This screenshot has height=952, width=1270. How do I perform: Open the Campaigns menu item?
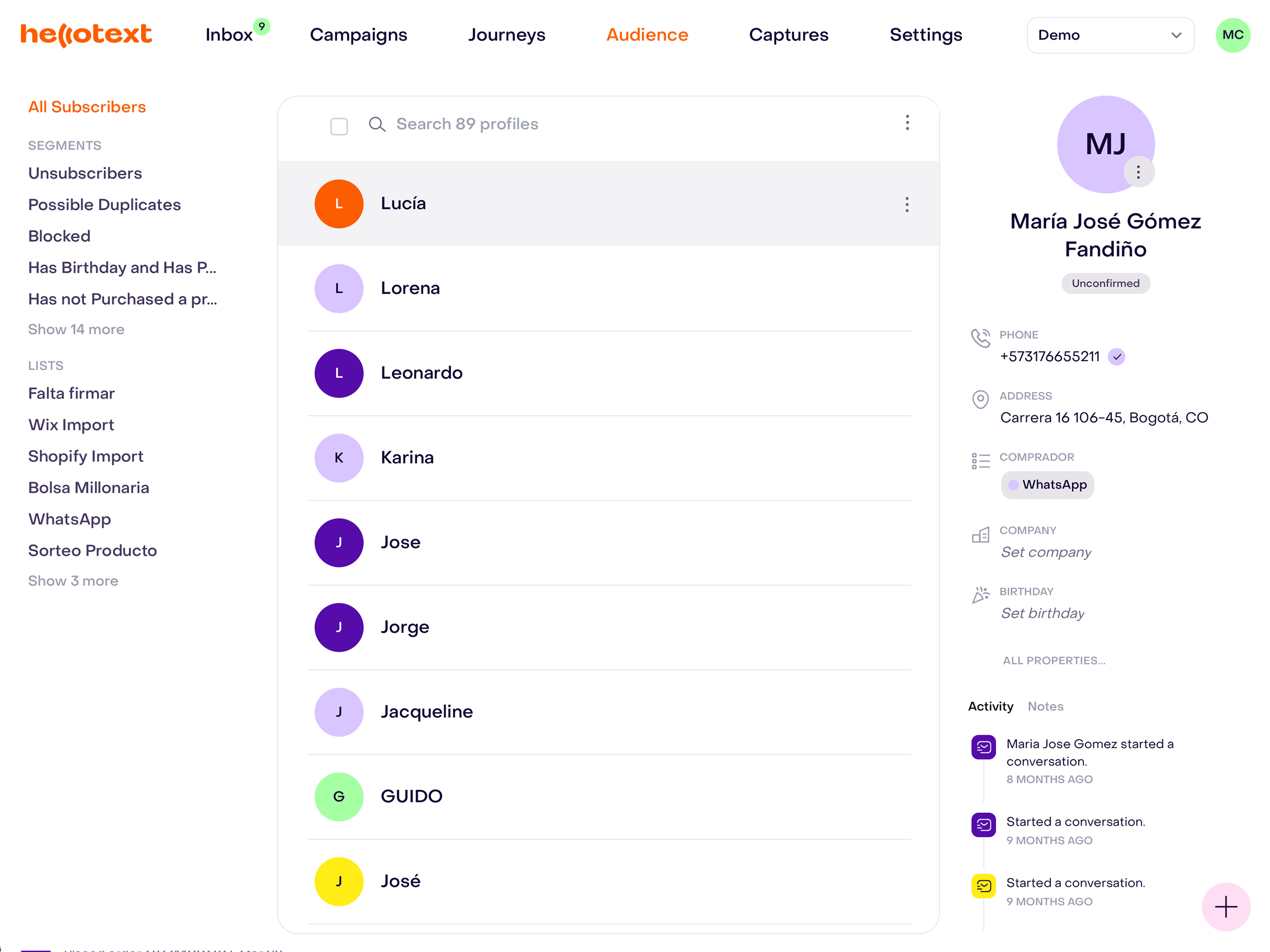[x=358, y=35]
